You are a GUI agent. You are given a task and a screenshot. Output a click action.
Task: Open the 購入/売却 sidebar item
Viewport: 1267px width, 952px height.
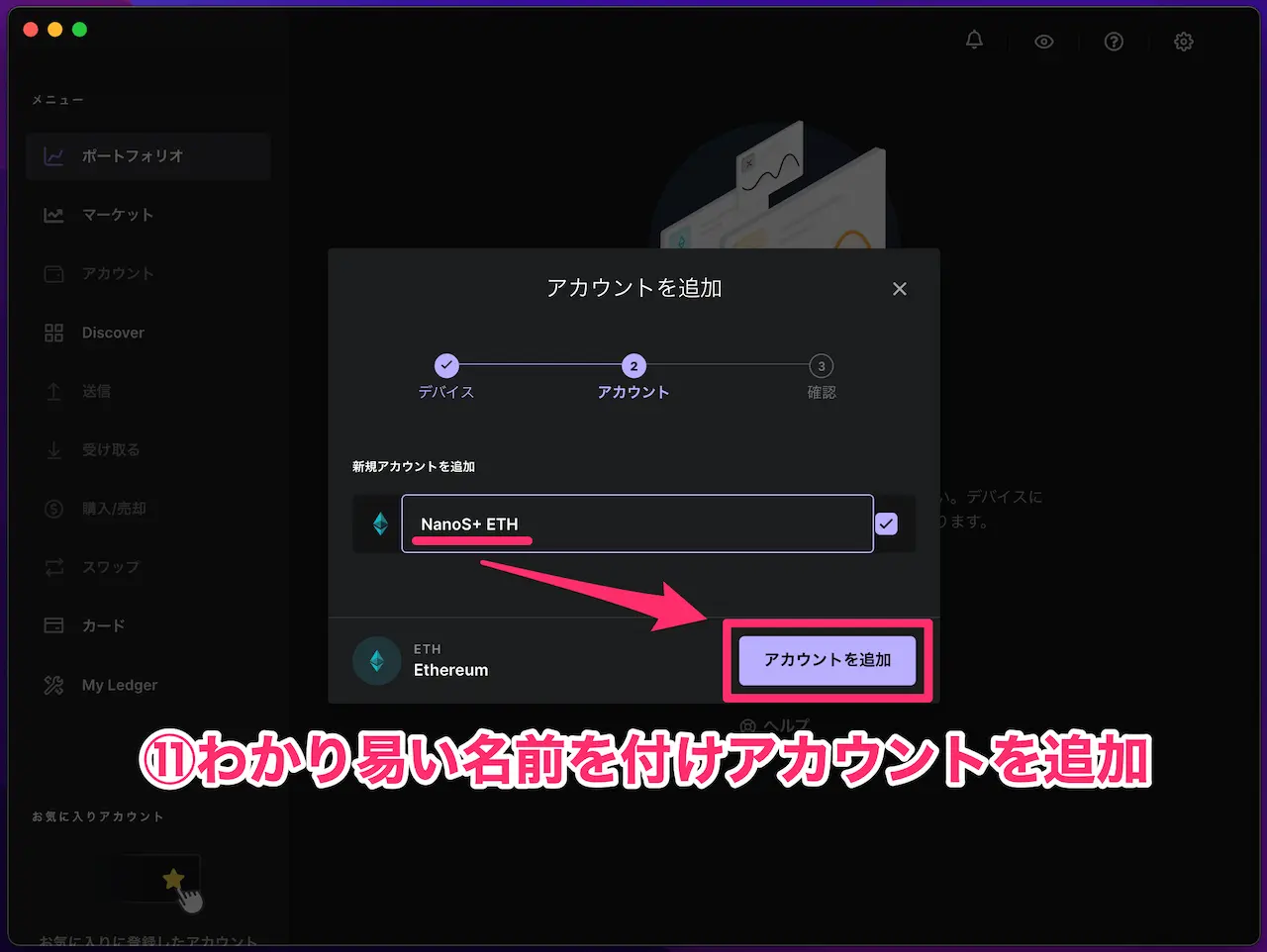coord(148,509)
